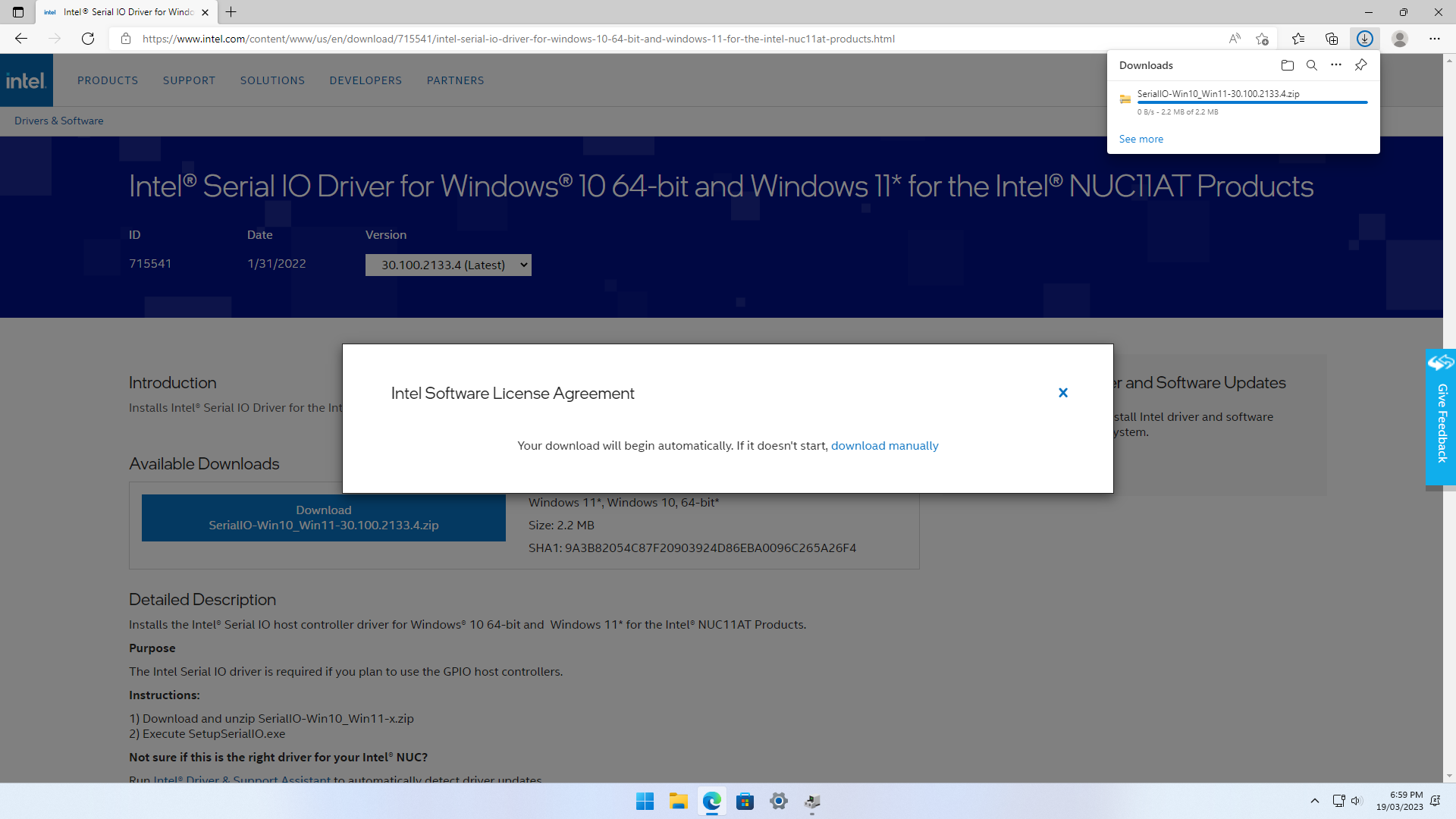Open the Collections icon
The height and width of the screenshot is (819, 1456).
(x=1332, y=39)
